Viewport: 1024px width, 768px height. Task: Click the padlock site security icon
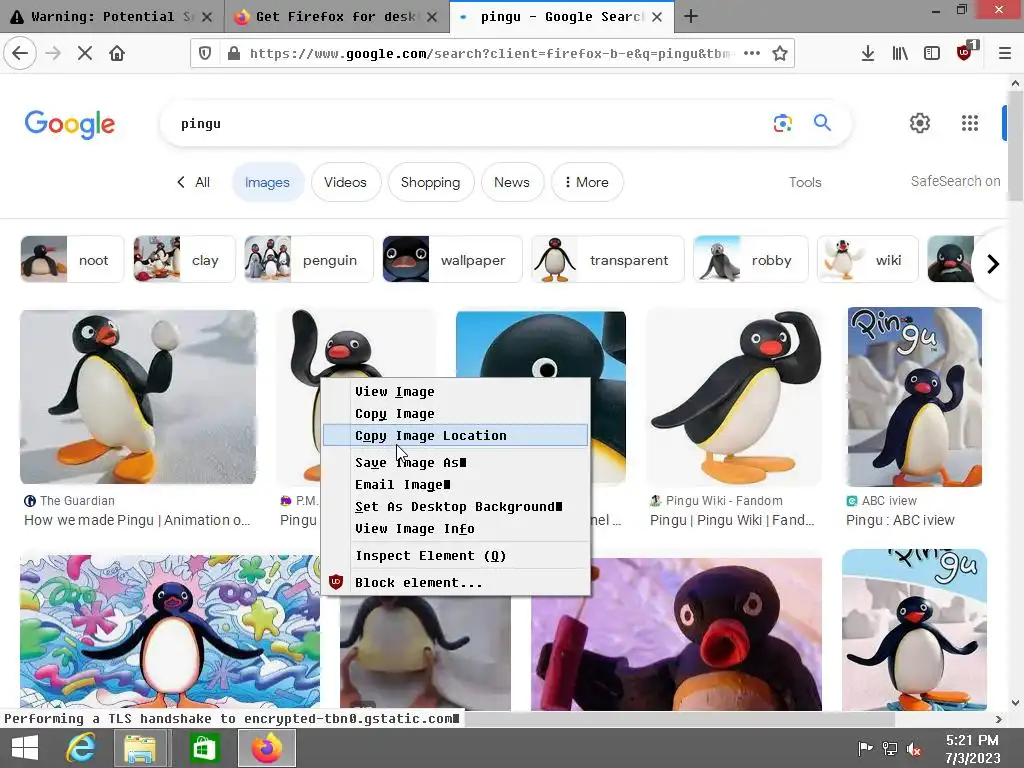(233, 54)
